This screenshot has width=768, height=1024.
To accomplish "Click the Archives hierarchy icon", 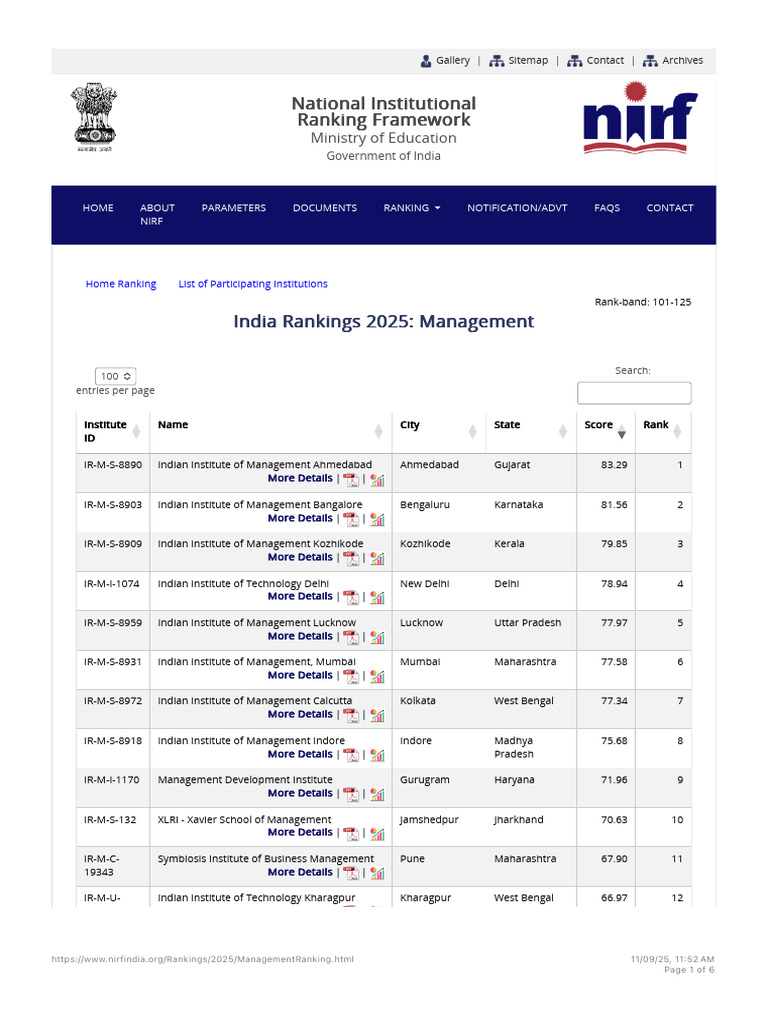I will coord(650,61).
